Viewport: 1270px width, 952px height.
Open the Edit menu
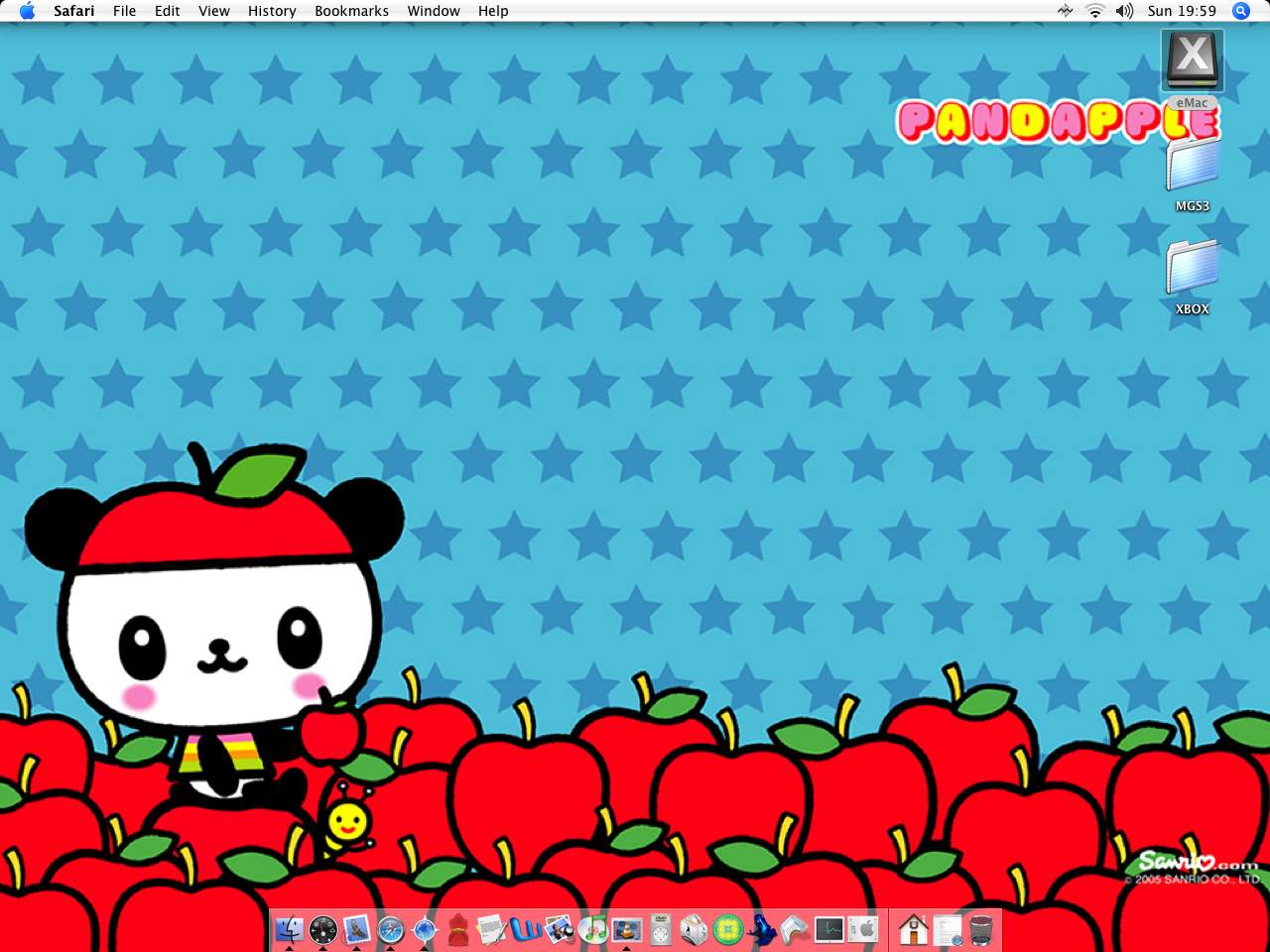(168, 11)
